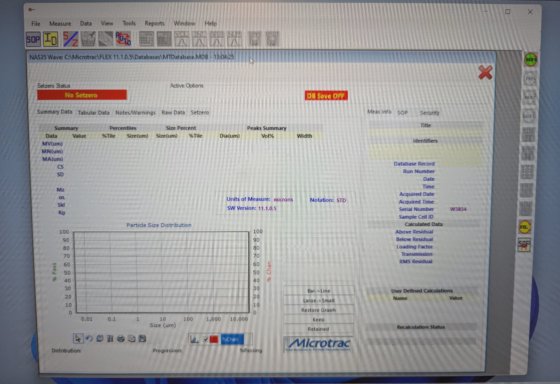Click the Above Residual label

click(x=414, y=232)
